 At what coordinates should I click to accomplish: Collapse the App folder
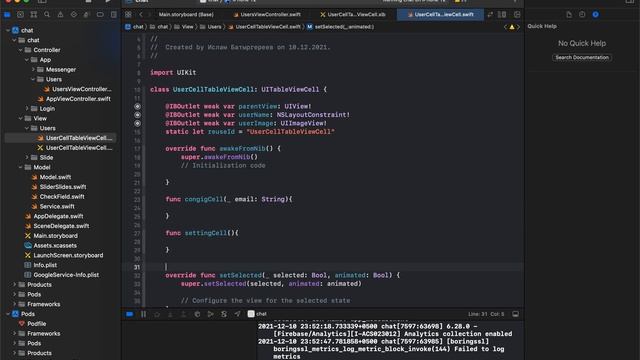[27, 60]
